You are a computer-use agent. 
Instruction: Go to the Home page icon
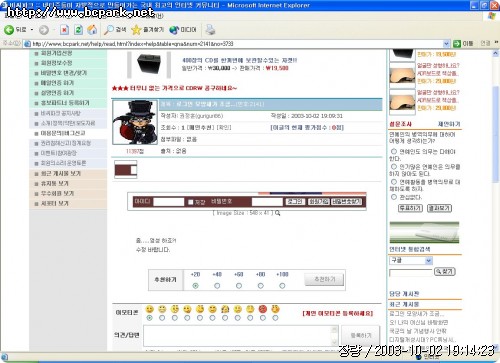pyautogui.click(x=92, y=30)
